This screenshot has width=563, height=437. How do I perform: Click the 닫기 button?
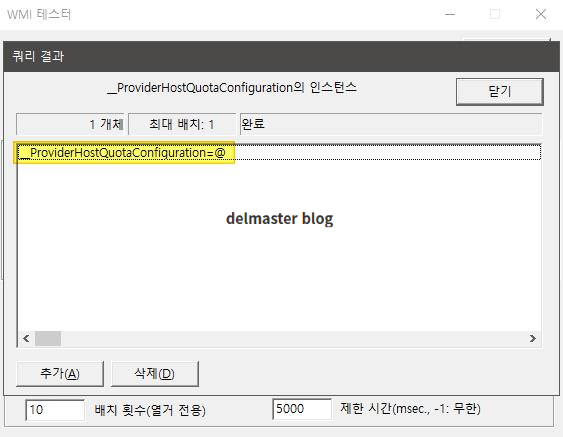pos(499,92)
